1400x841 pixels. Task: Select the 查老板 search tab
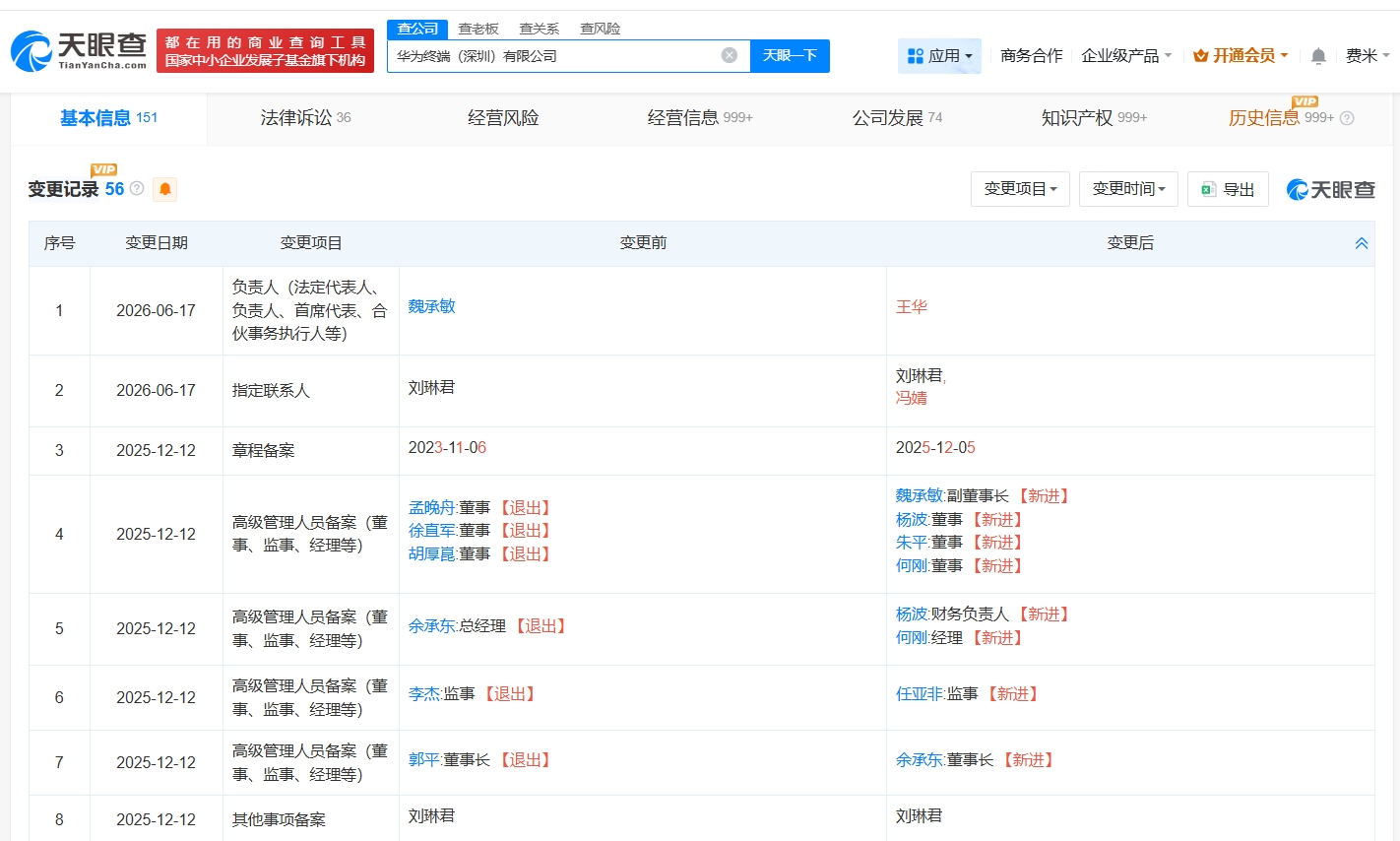(478, 29)
